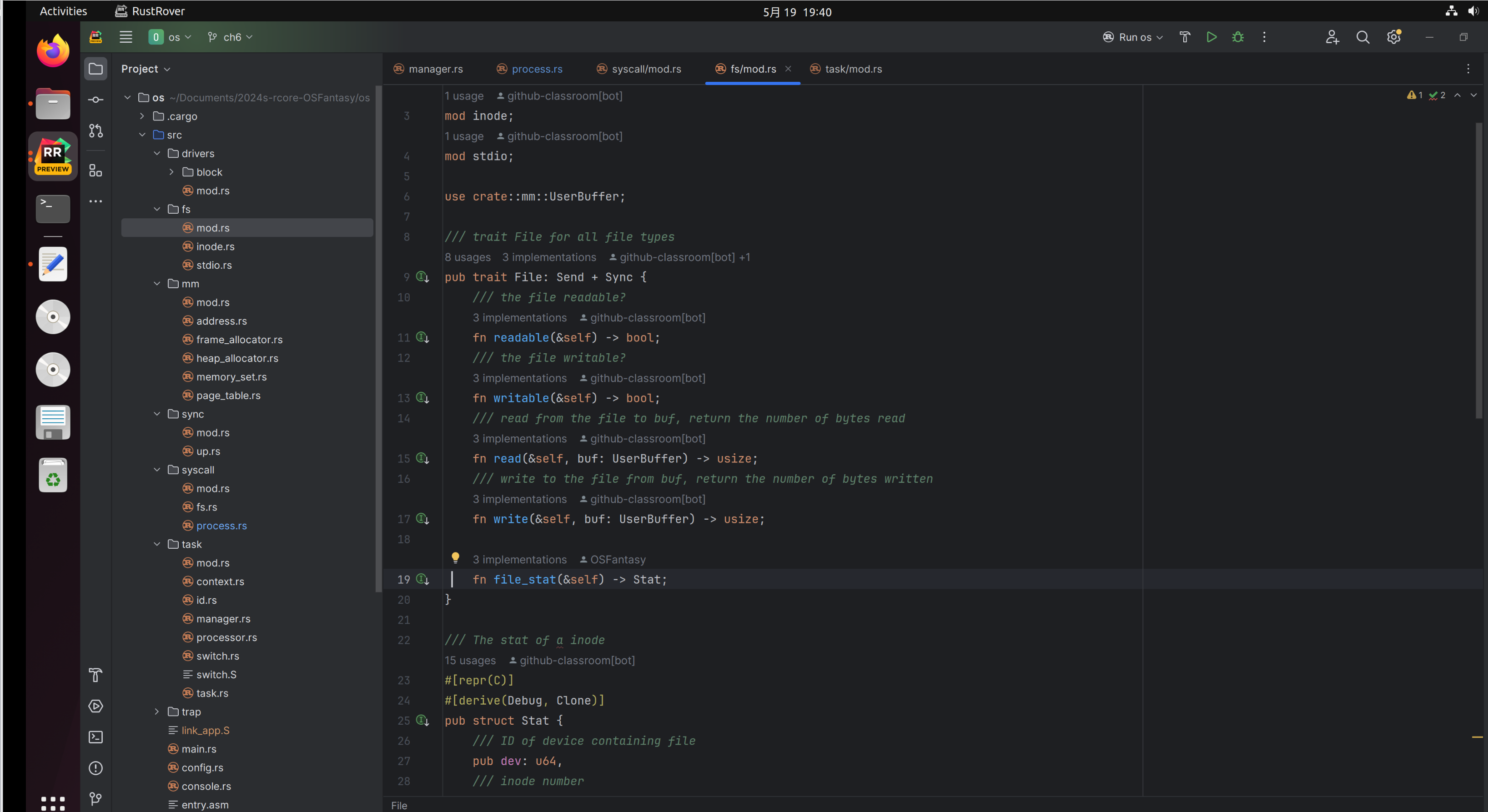The image size is (1488, 812).
Task: Open Code With Me add-user icon
Action: (x=1332, y=37)
